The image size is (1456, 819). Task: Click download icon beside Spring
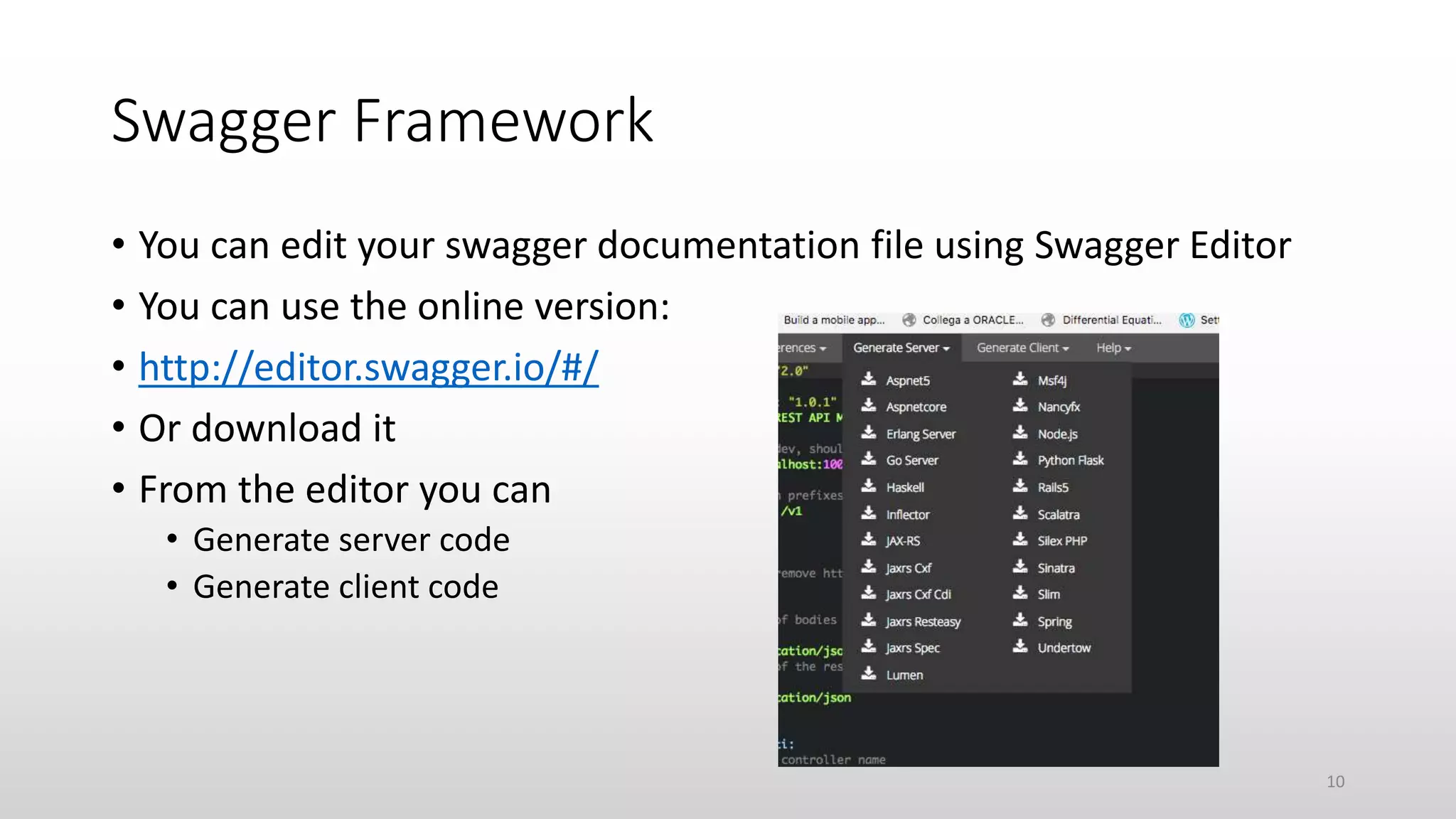click(x=1020, y=619)
